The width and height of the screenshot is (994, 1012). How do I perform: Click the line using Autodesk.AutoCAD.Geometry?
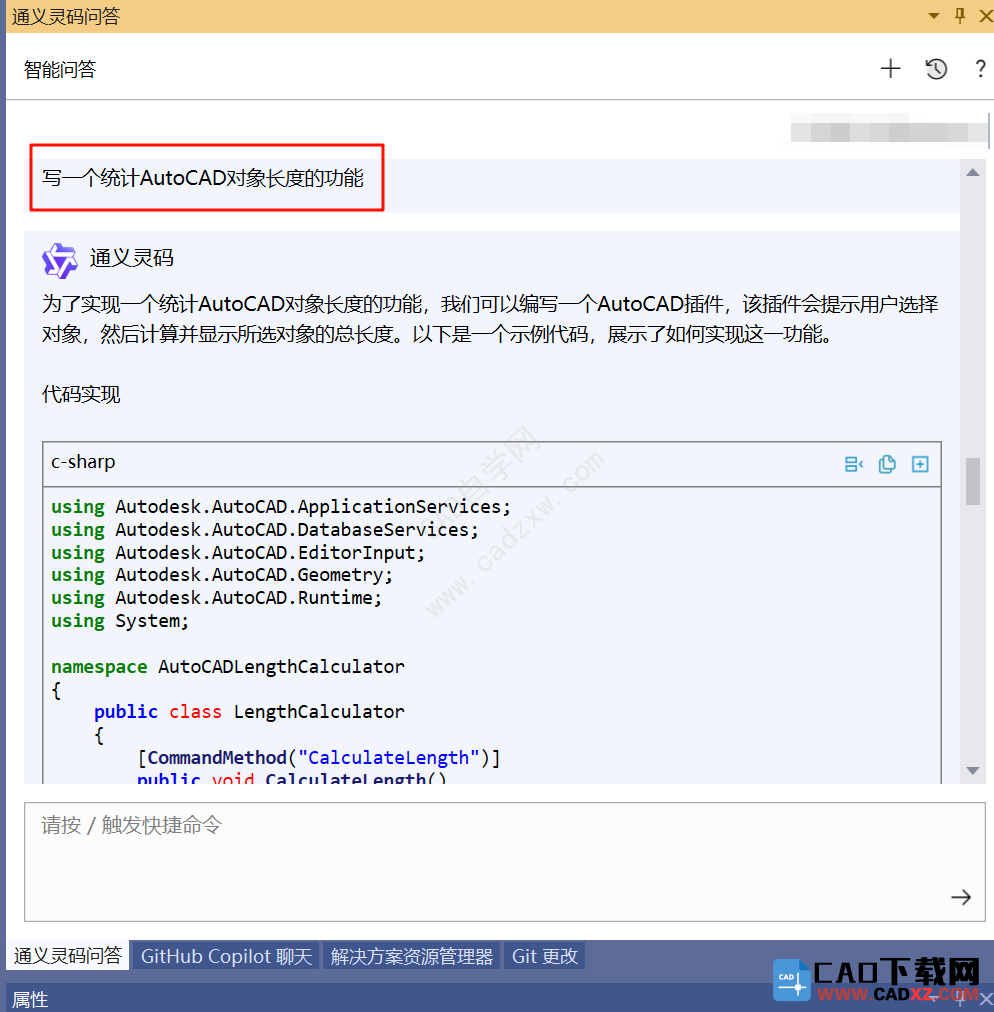click(x=222, y=575)
